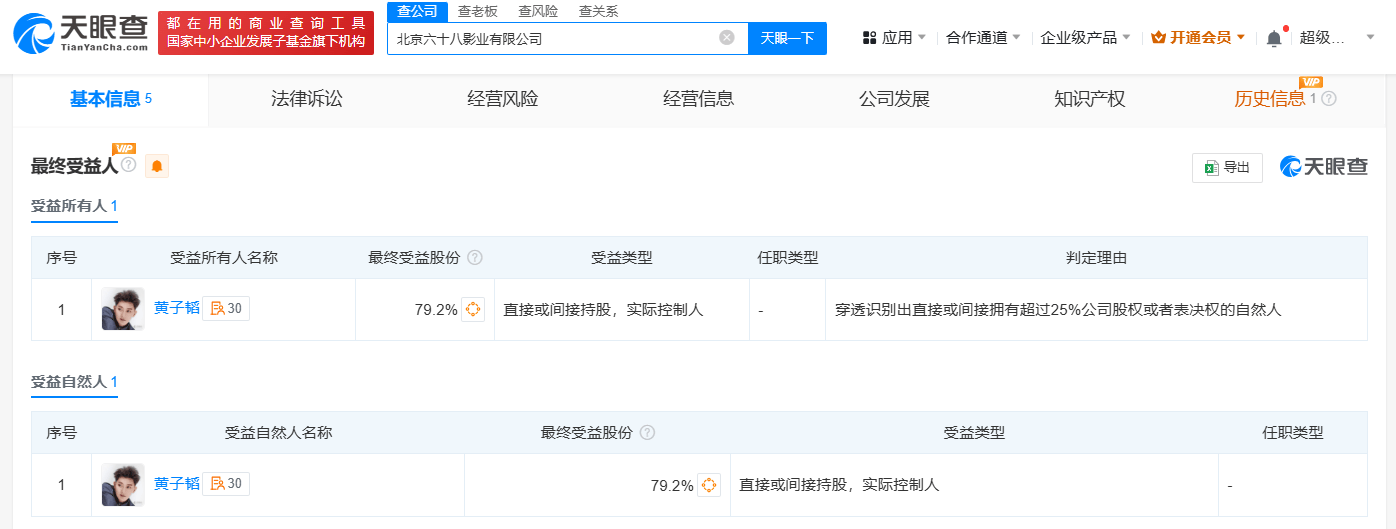Click the orange alert bell beside 最终受益人

(157, 166)
